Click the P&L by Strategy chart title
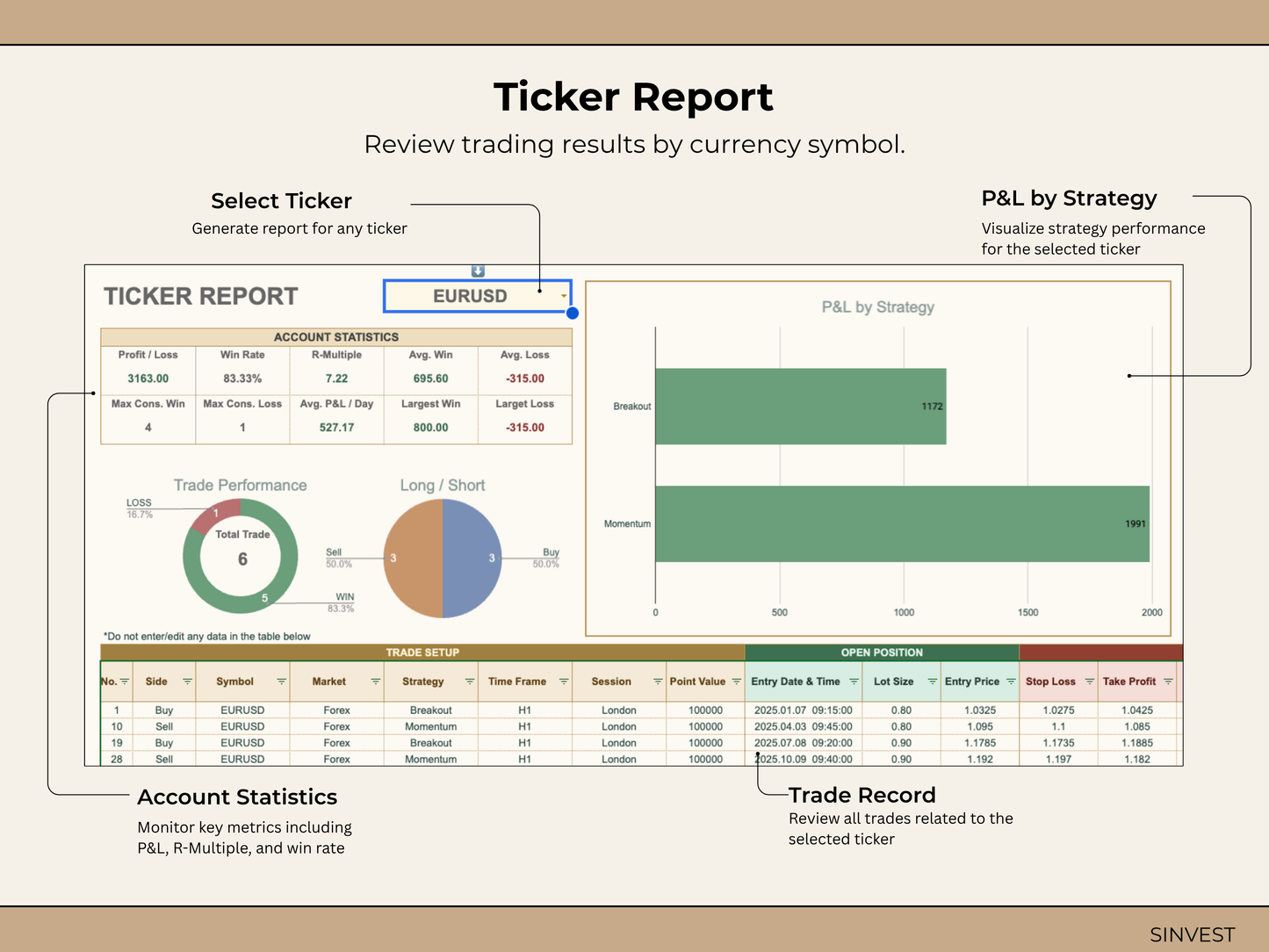Viewport: 1269px width, 952px height. coord(877,307)
